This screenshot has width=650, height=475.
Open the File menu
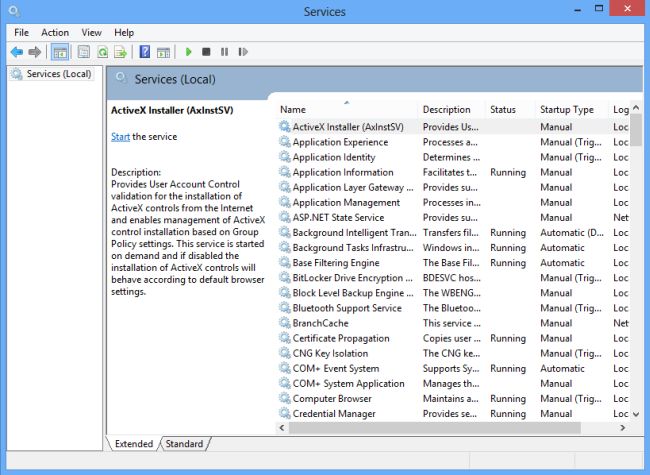point(22,32)
